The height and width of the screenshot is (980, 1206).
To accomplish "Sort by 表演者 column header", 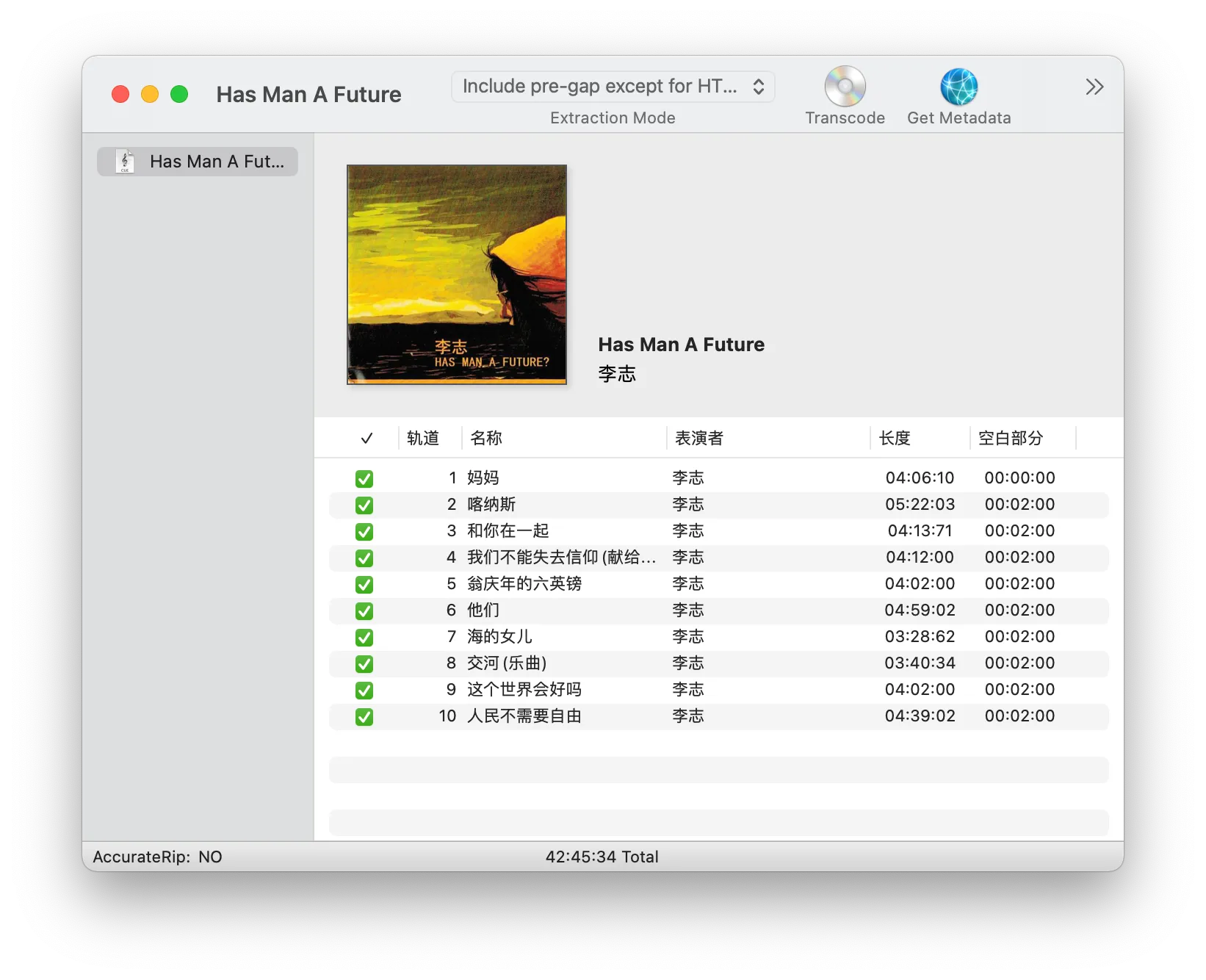I will [699, 439].
